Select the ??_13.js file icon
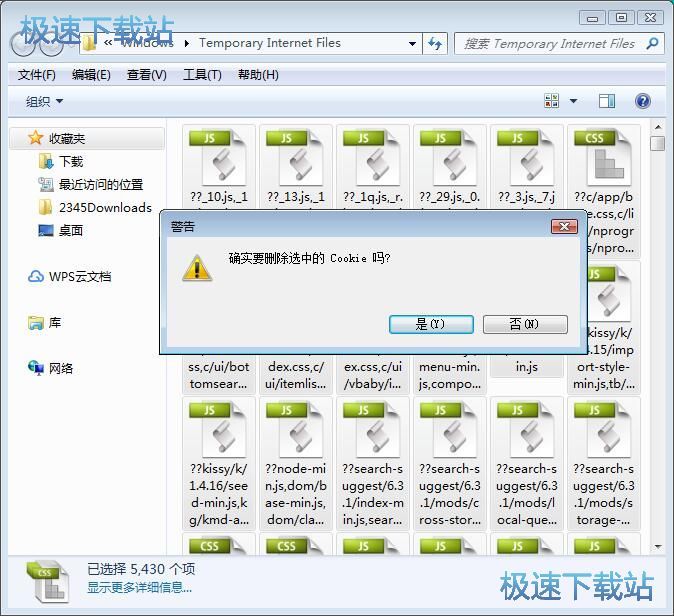Viewport: 674px width, 616px height. click(x=294, y=158)
